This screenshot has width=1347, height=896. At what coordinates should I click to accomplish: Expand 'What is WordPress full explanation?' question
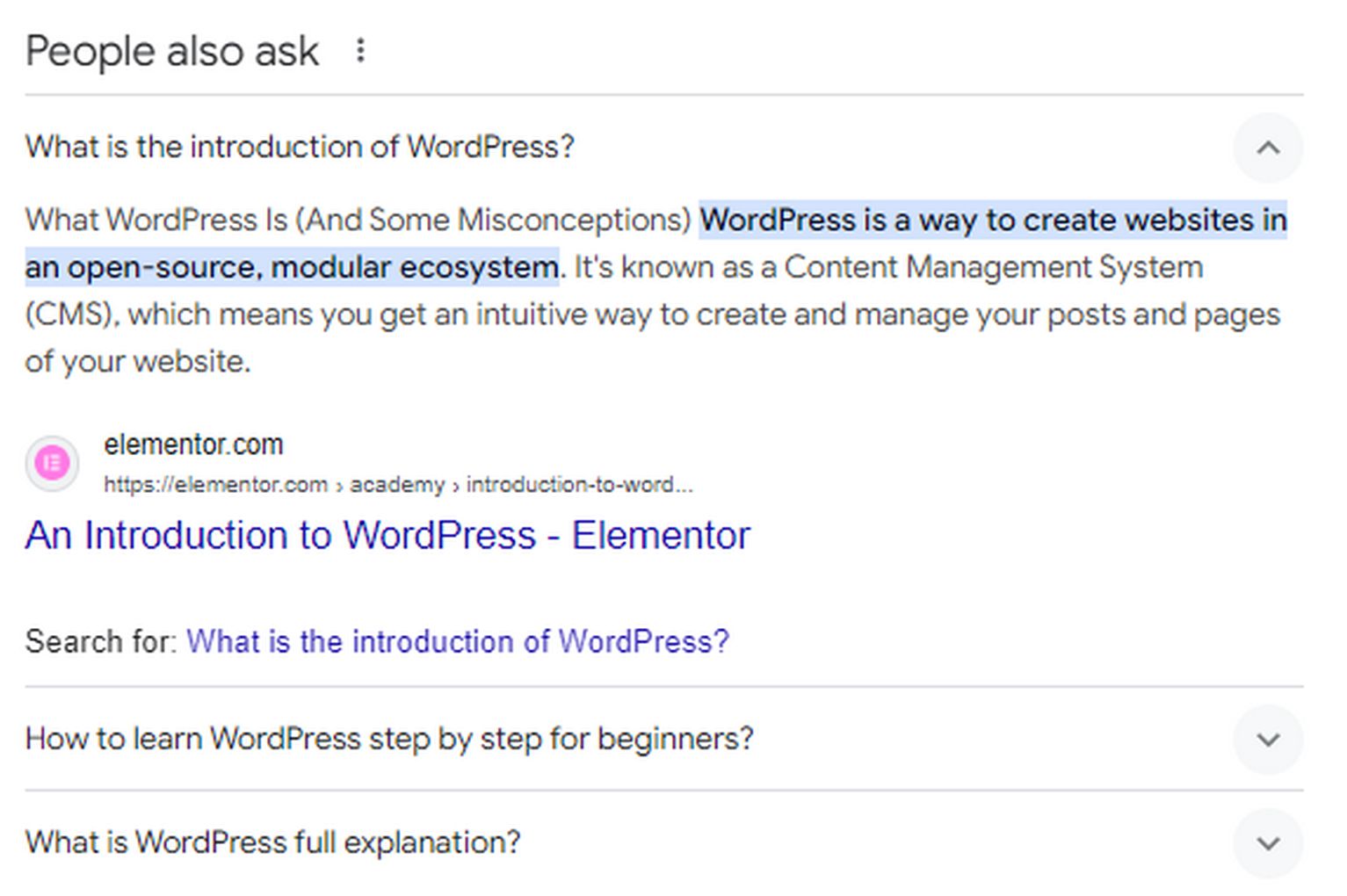tap(1268, 843)
